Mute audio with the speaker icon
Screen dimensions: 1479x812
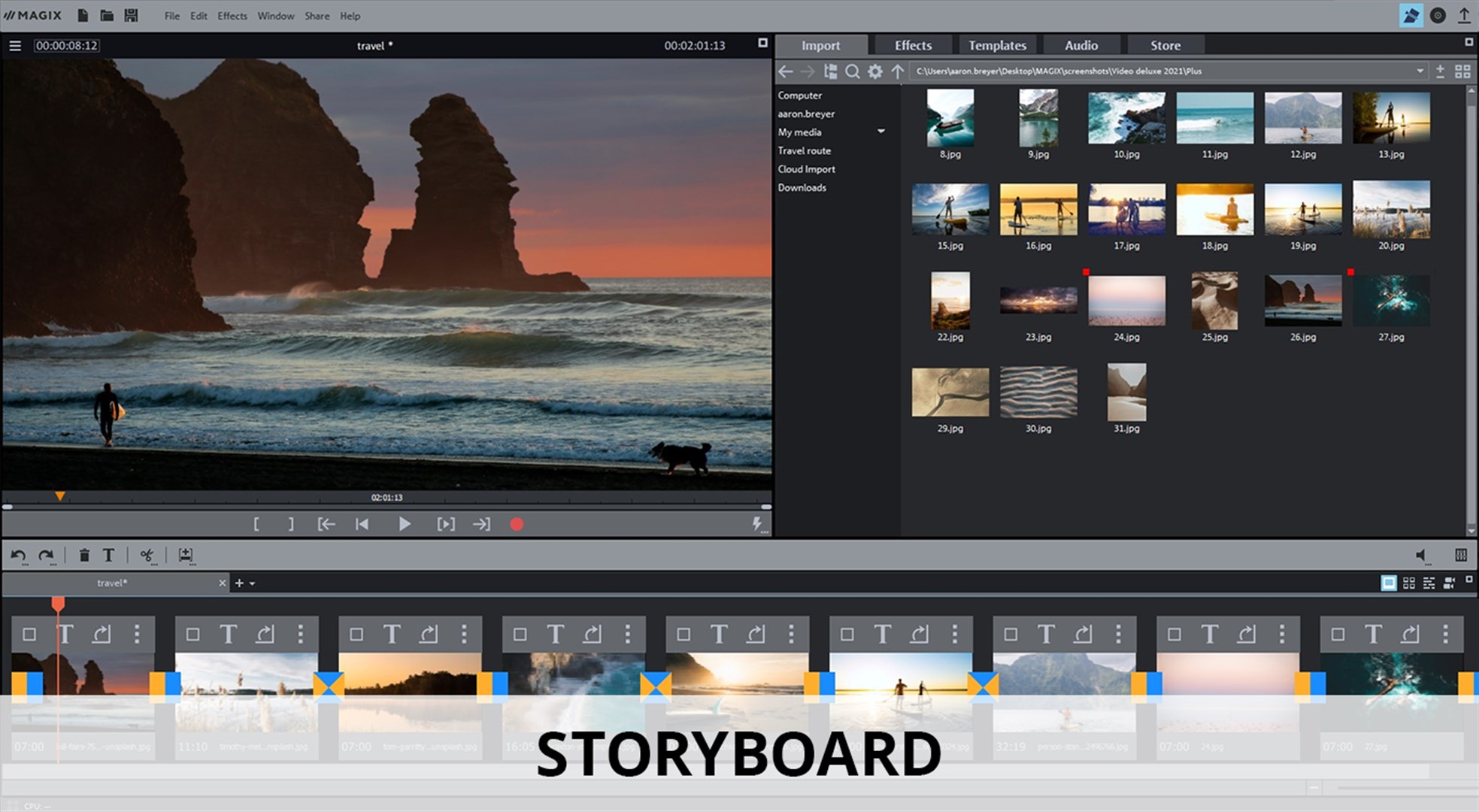coord(1422,556)
